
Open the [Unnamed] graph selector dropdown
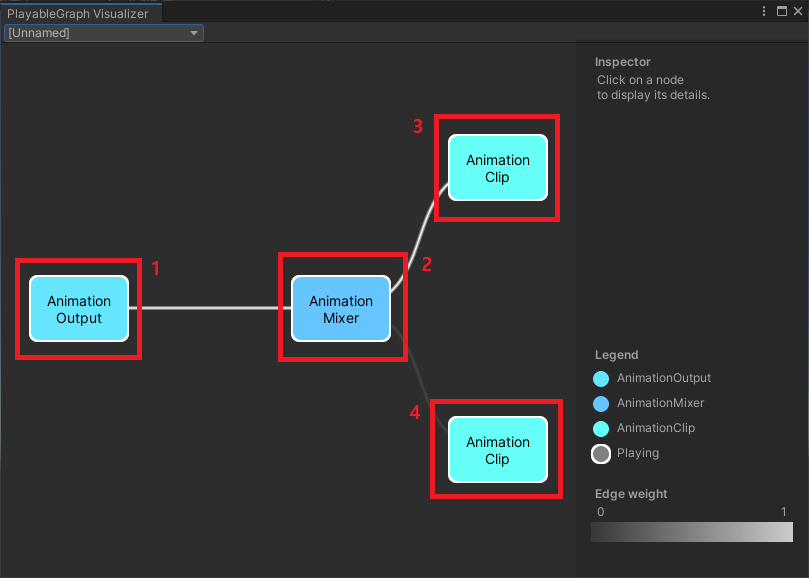[100, 32]
